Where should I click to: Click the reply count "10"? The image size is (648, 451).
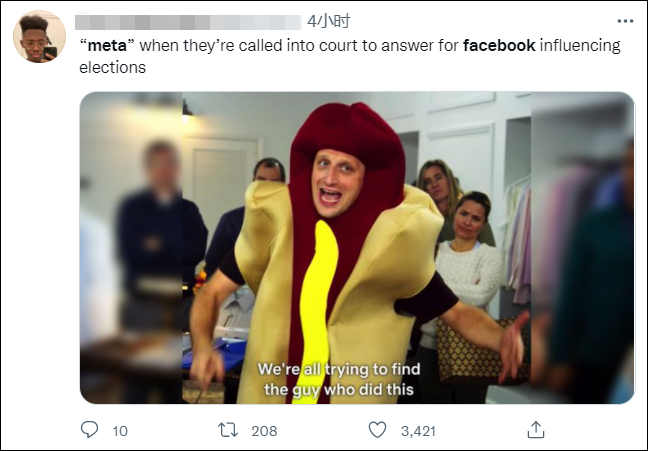coord(120,431)
